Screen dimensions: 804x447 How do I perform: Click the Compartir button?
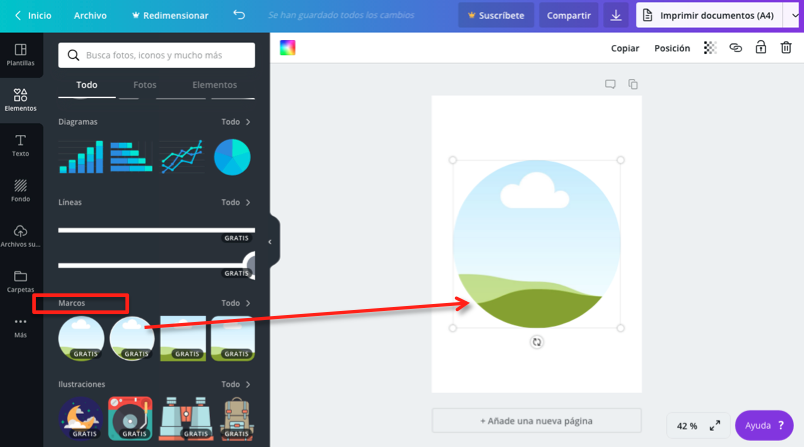coord(569,15)
